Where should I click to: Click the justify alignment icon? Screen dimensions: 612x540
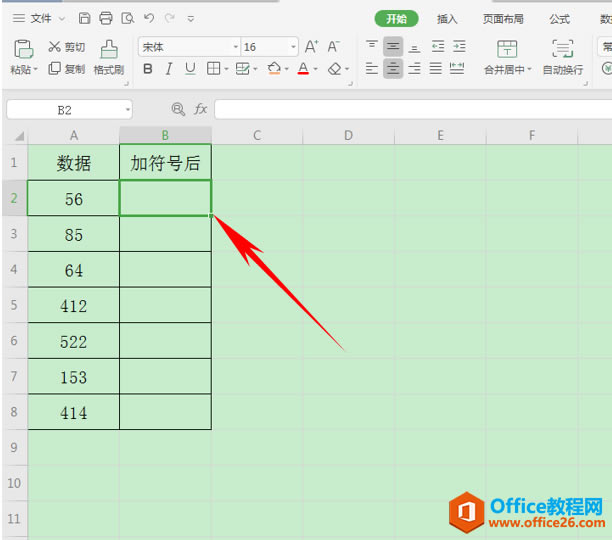pyautogui.click(x=436, y=69)
